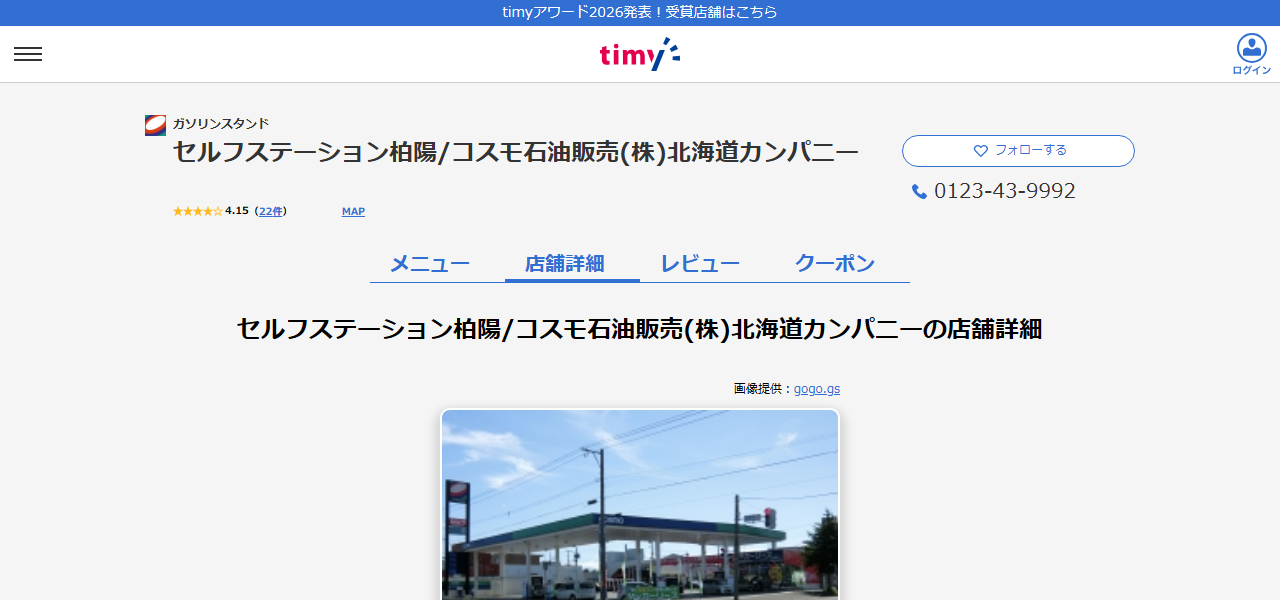Follow the store with フォローする button

pos(1018,151)
